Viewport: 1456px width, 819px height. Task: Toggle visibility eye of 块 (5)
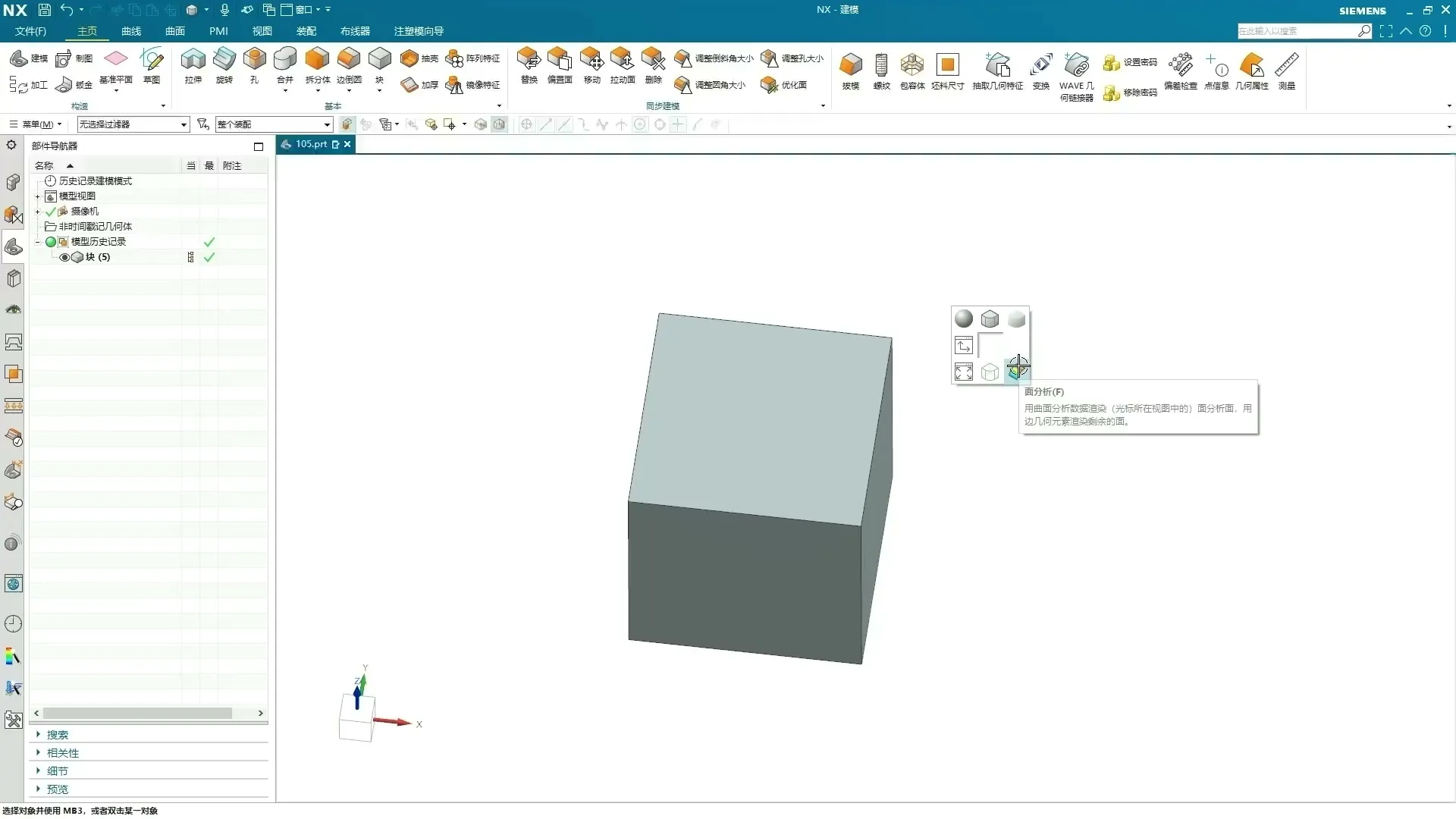[x=64, y=257]
